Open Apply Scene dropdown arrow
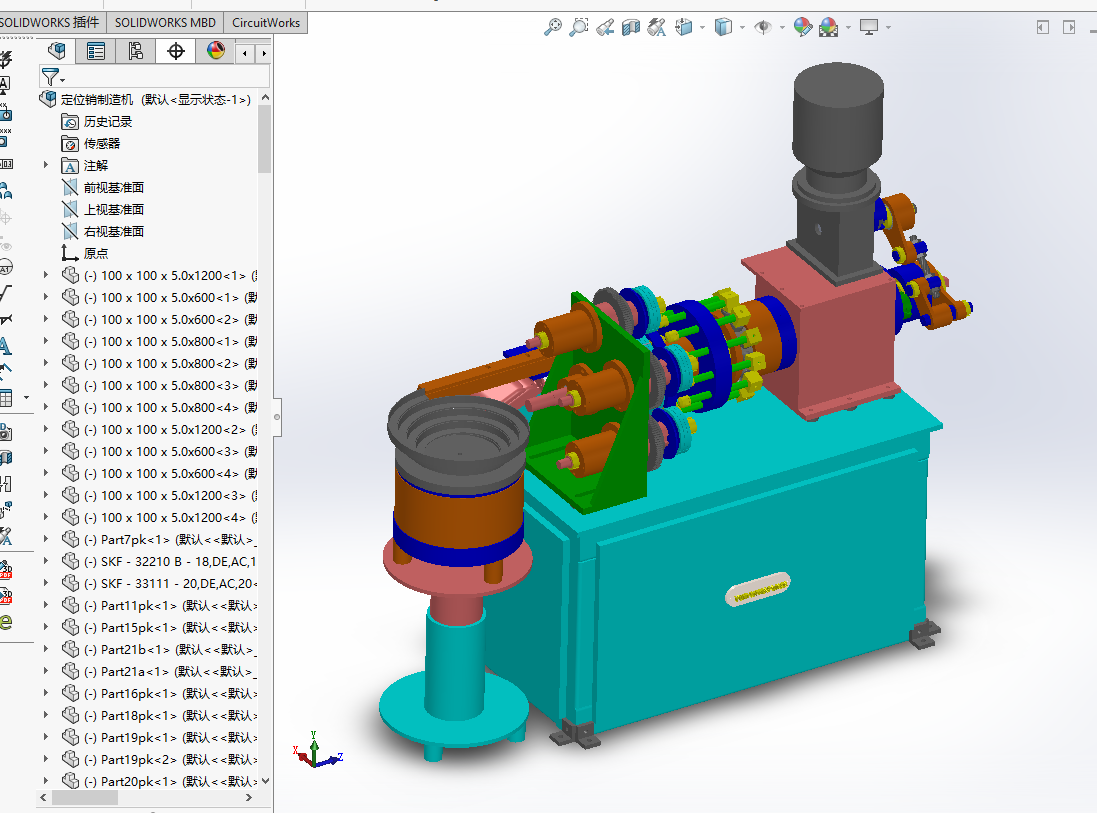This screenshot has height=813, width=1097. (849, 28)
